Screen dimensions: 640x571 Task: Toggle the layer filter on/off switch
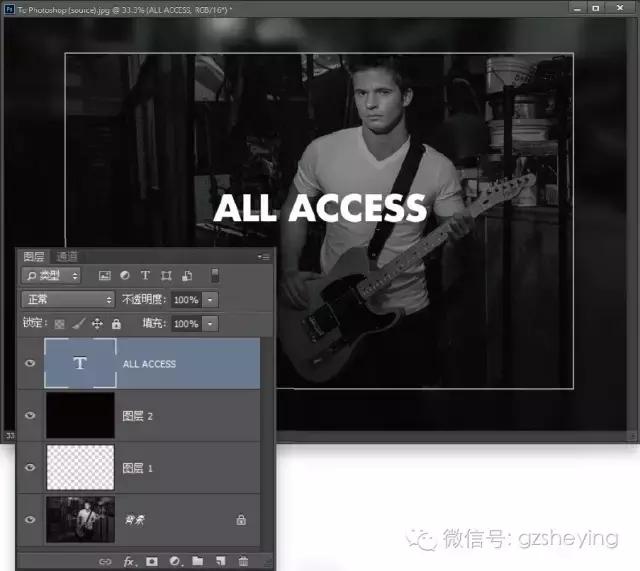214,275
